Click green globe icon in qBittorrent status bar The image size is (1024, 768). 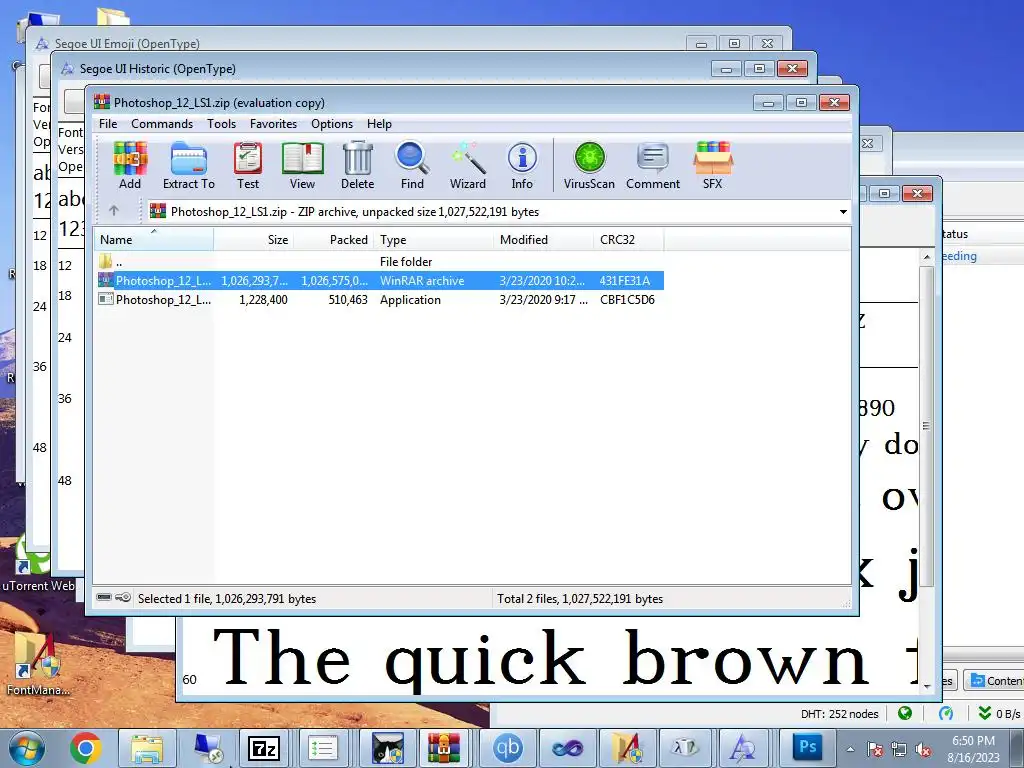(904, 713)
